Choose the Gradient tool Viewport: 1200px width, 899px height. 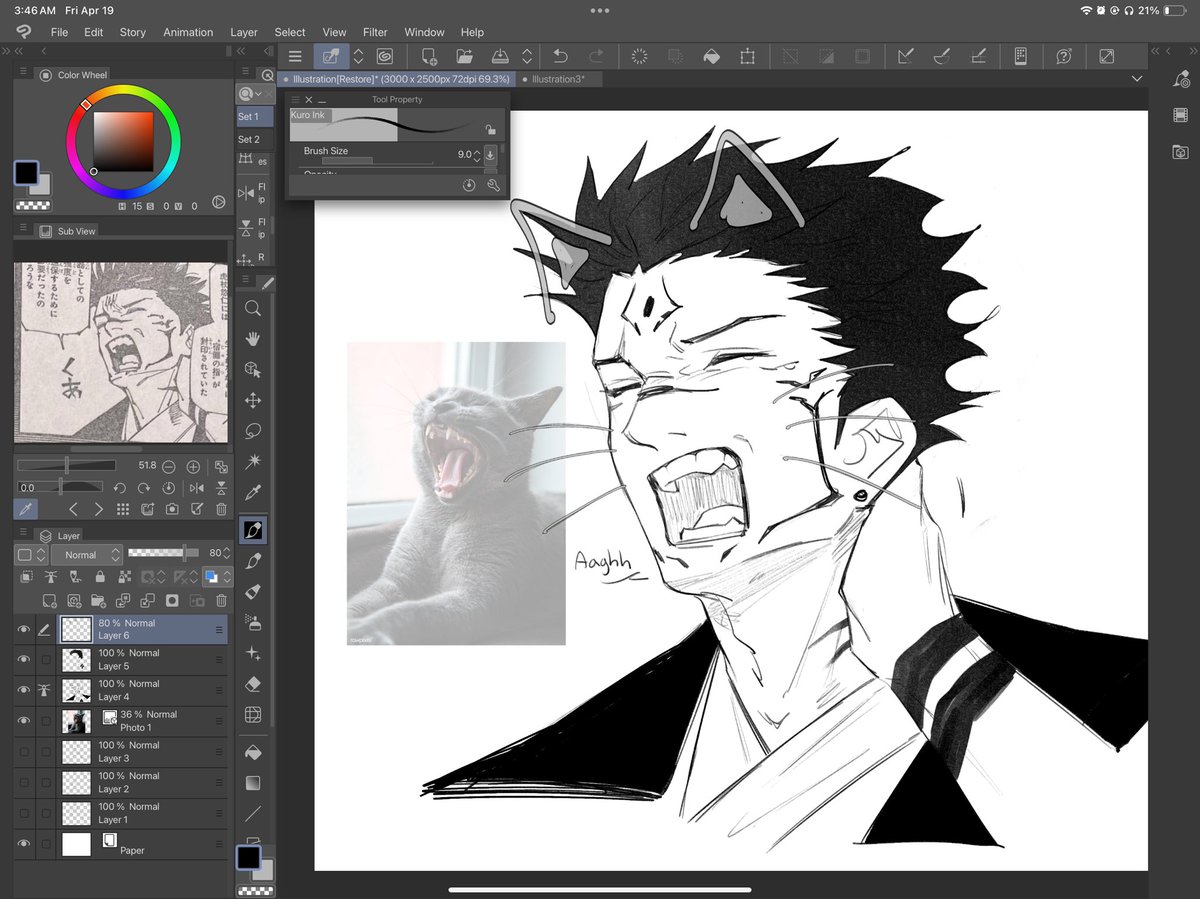click(253, 783)
